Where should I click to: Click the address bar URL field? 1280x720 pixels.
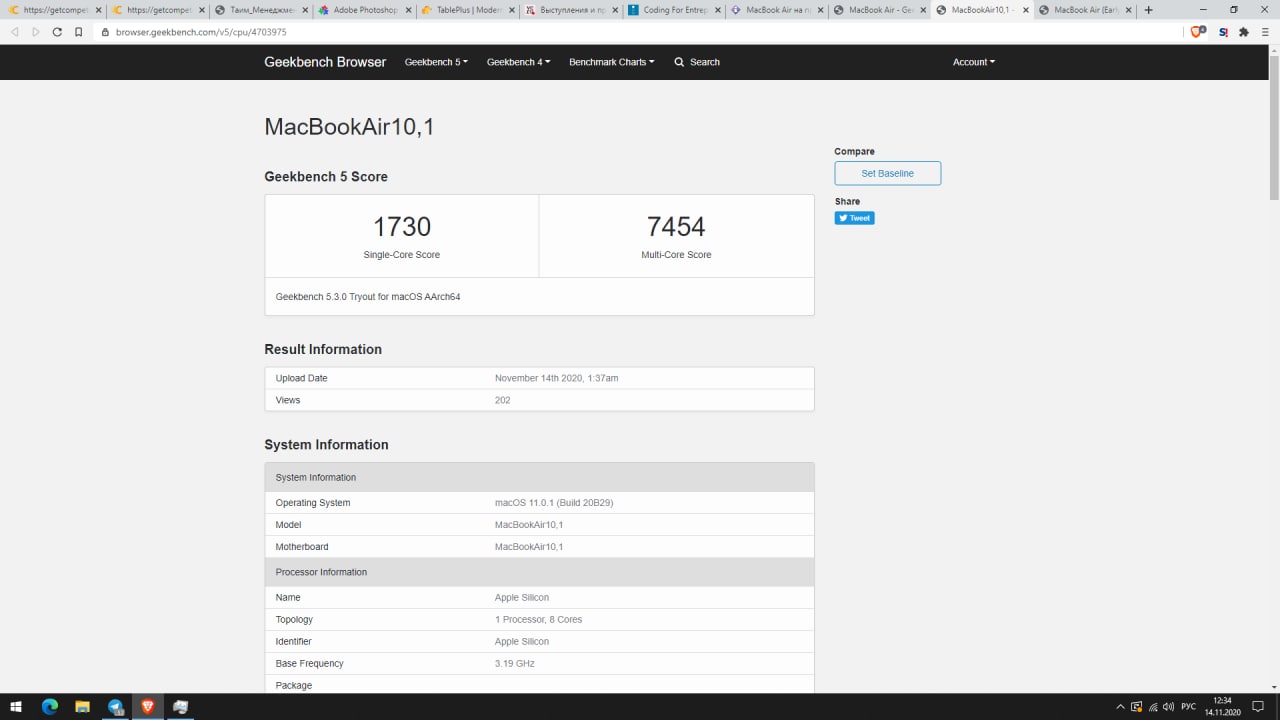point(640,32)
